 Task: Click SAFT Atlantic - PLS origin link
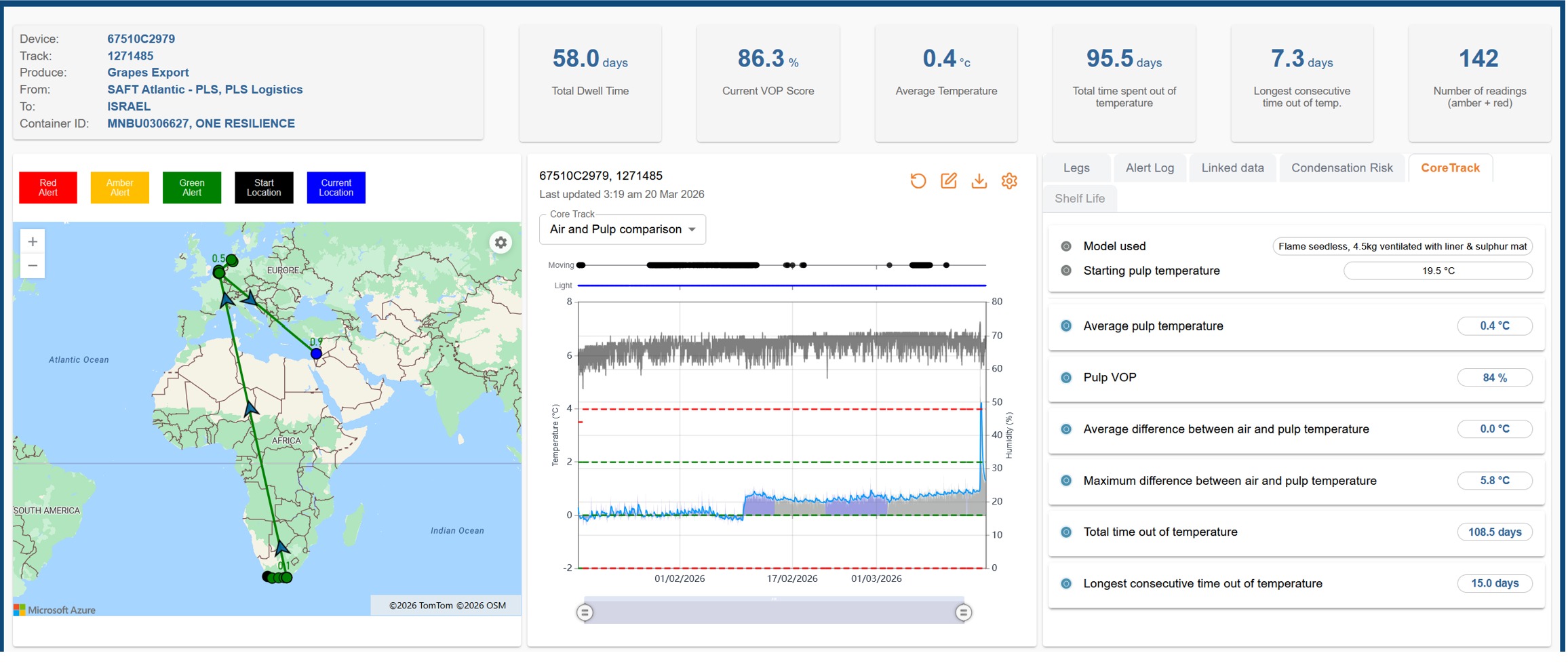point(205,90)
